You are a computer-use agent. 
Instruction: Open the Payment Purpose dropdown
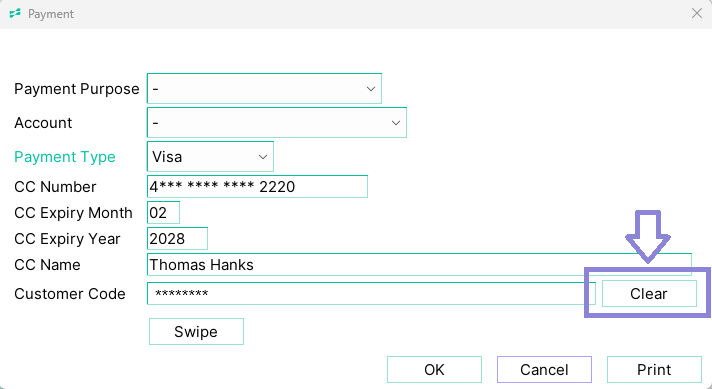click(x=264, y=89)
